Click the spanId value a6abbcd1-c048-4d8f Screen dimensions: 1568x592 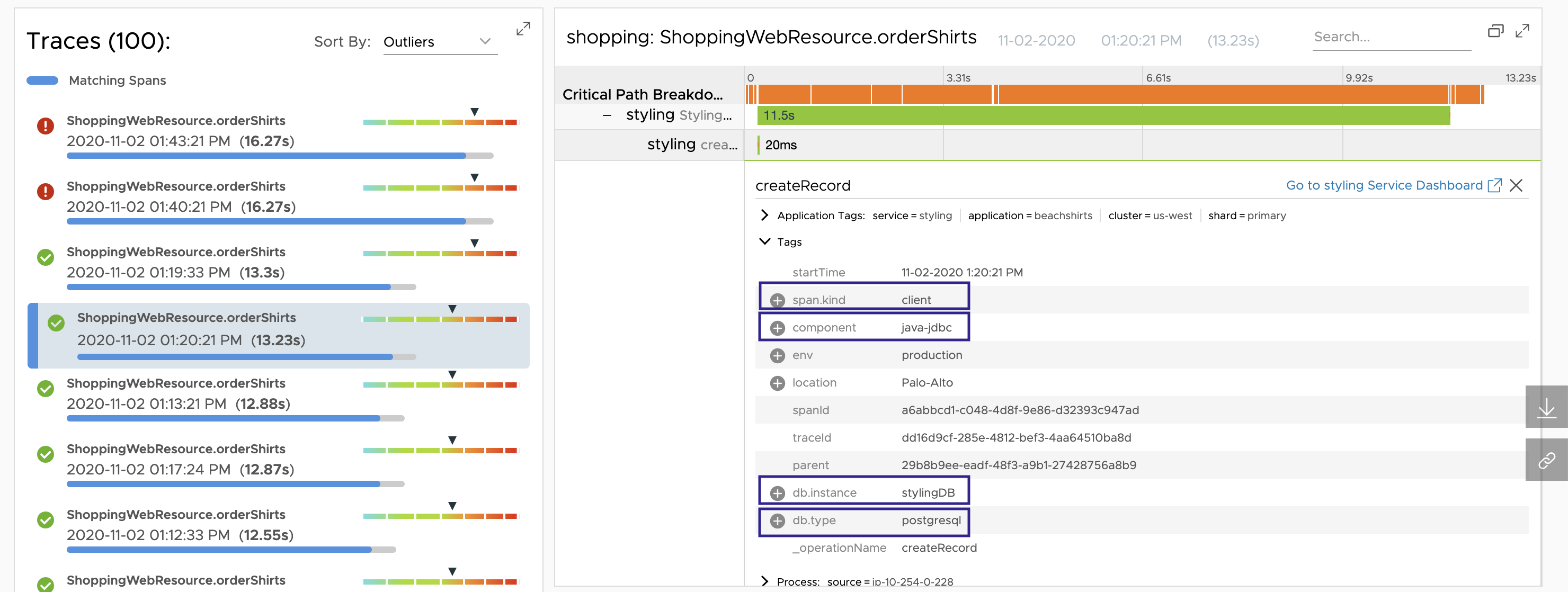tap(1020, 410)
